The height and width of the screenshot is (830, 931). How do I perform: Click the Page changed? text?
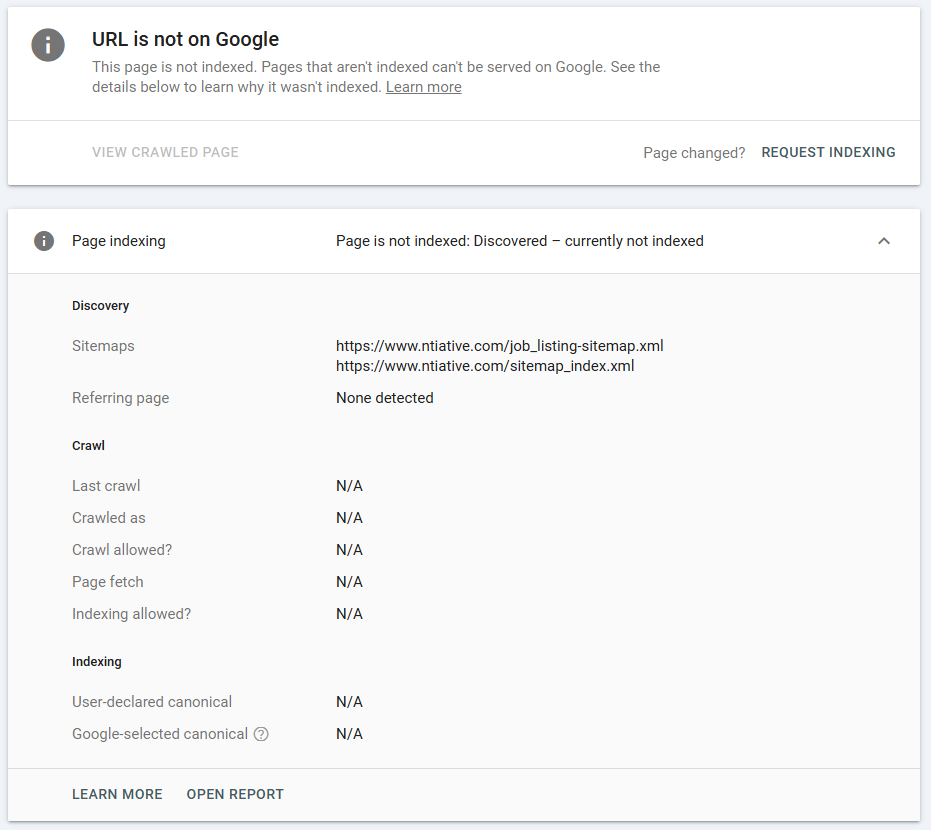tap(694, 153)
